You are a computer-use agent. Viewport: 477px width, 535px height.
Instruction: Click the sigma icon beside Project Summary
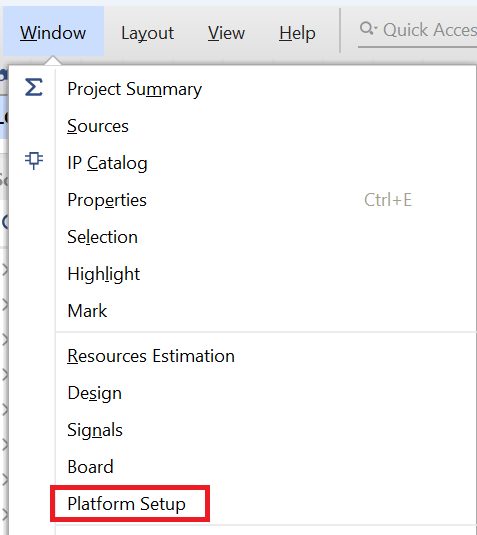click(x=34, y=87)
